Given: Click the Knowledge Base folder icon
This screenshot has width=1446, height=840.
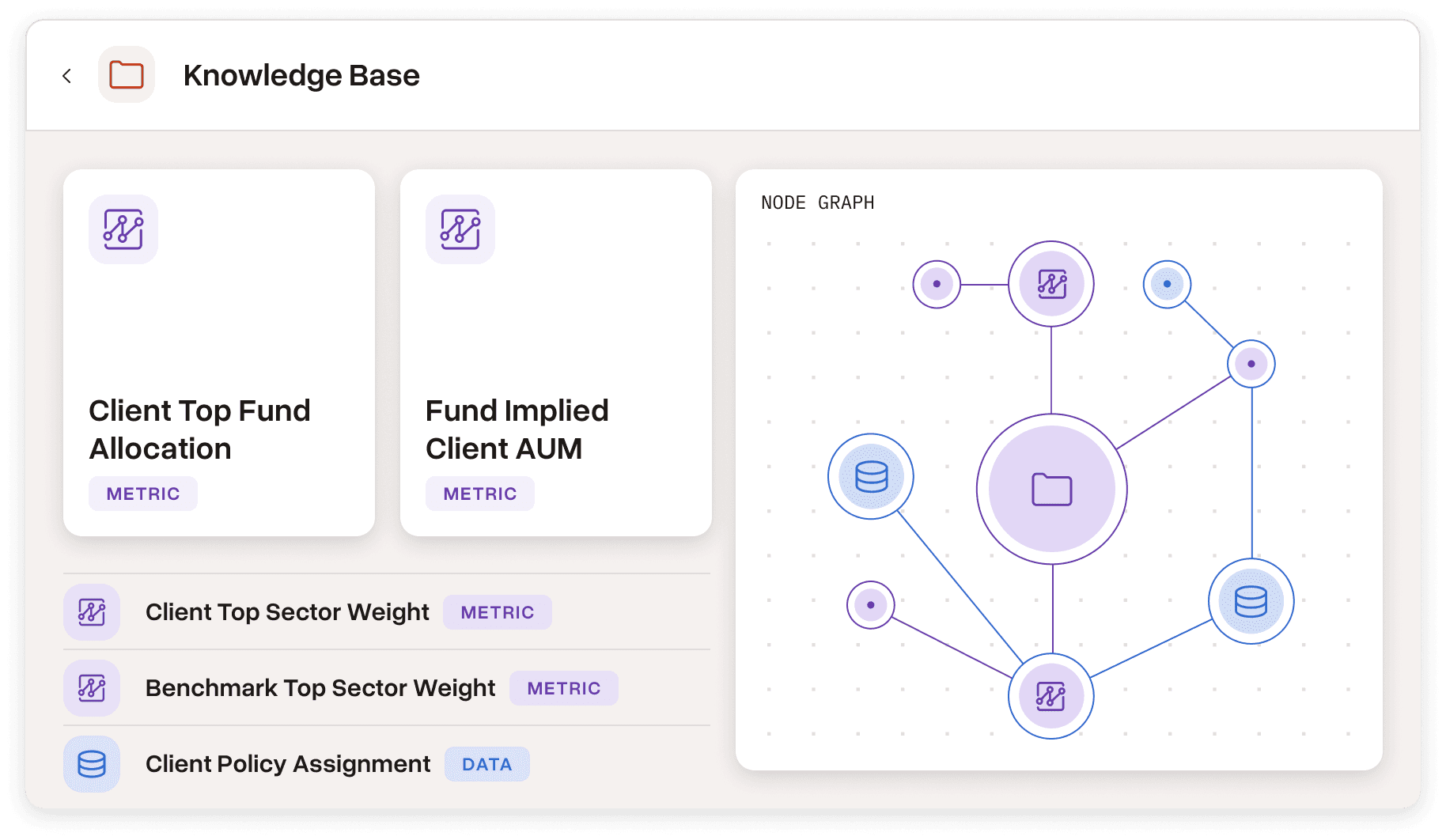Looking at the screenshot, I should coord(127,75).
